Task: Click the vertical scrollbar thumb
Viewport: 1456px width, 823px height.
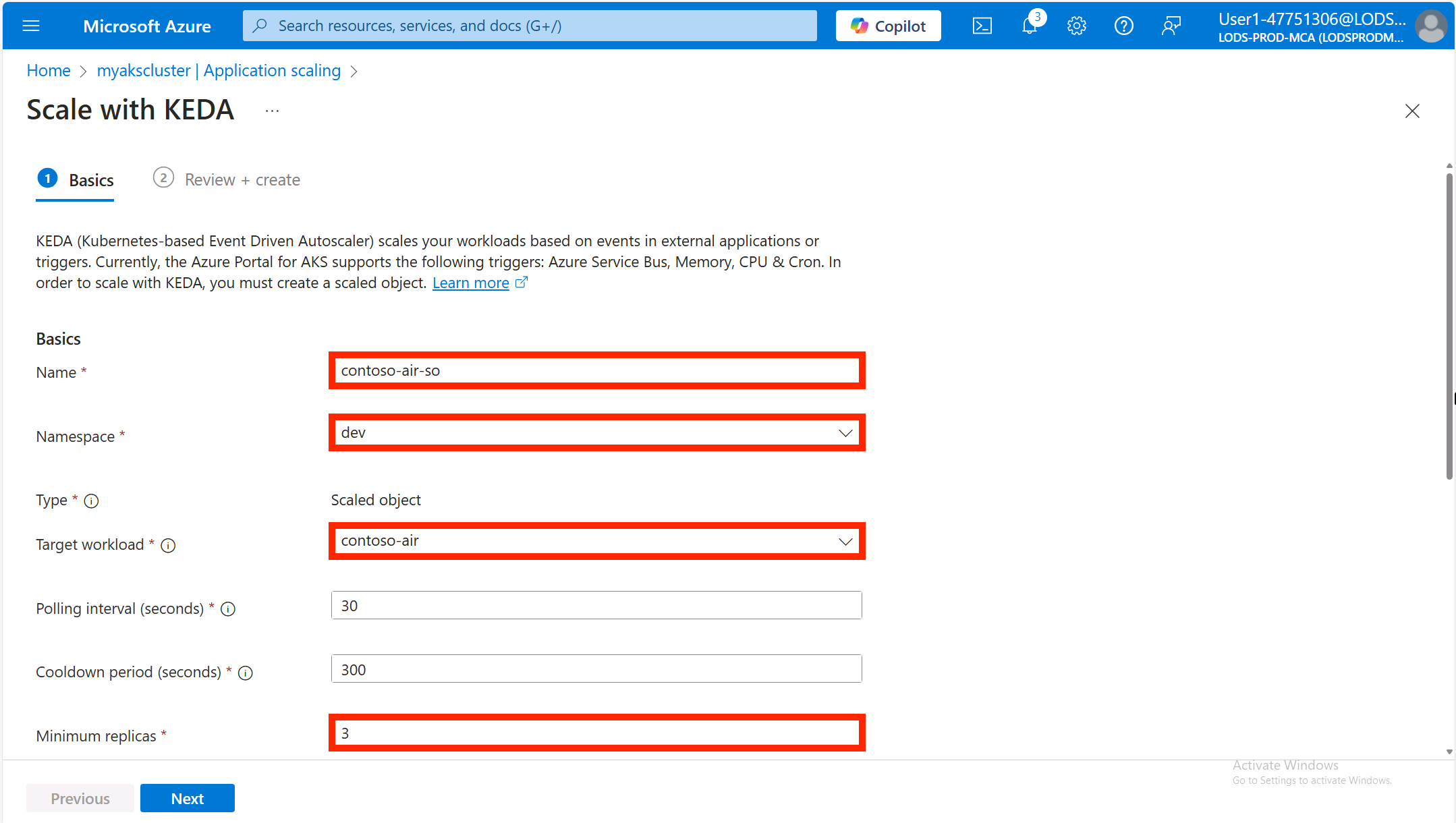Action: pos(1449,327)
